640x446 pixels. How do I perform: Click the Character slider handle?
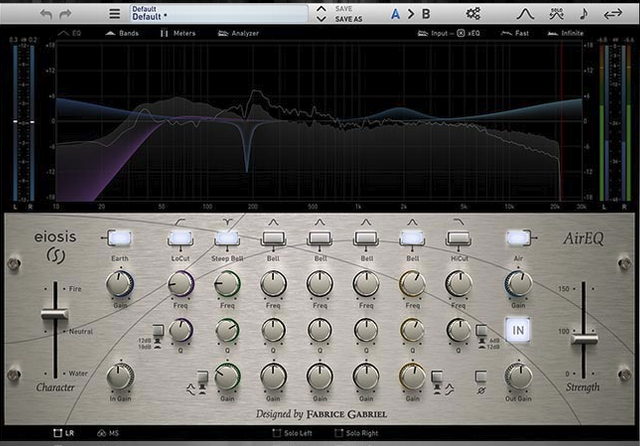pyautogui.click(x=54, y=315)
